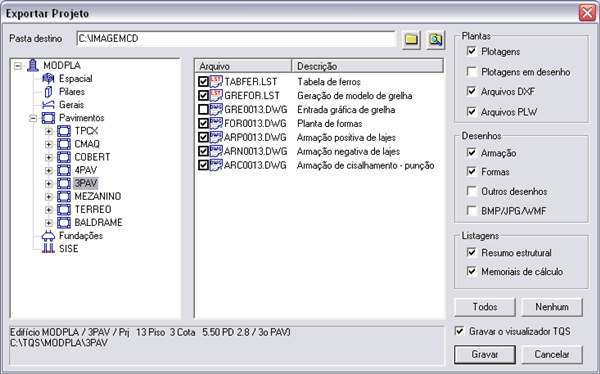Screen dimensions: 600x374
Task: Toggle the Formas drawings checkbox
Action: tap(472, 171)
